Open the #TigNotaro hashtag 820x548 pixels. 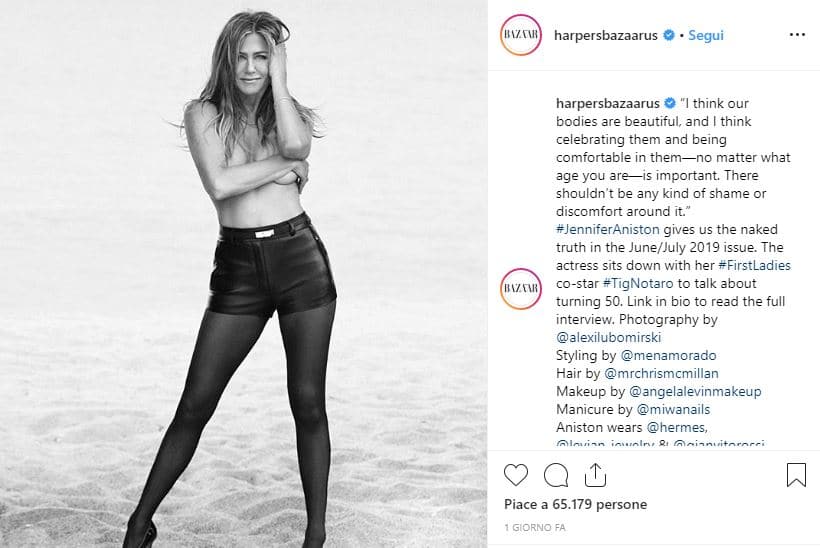pos(638,283)
